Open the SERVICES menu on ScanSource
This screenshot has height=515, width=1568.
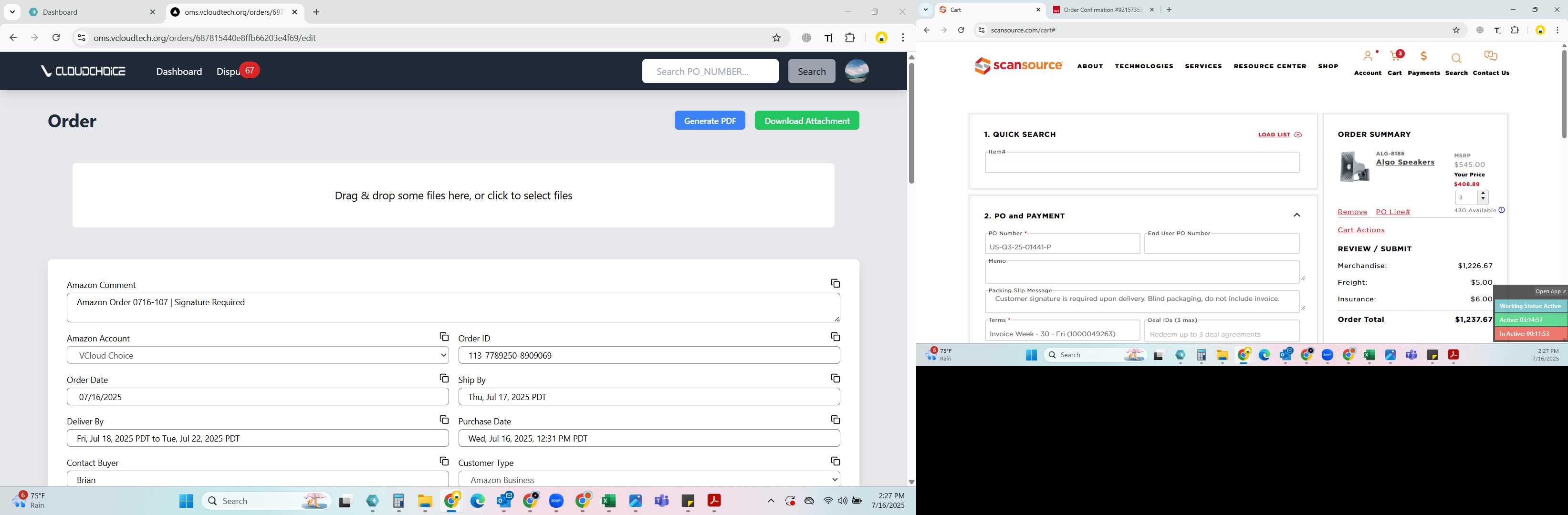(1203, 66)
